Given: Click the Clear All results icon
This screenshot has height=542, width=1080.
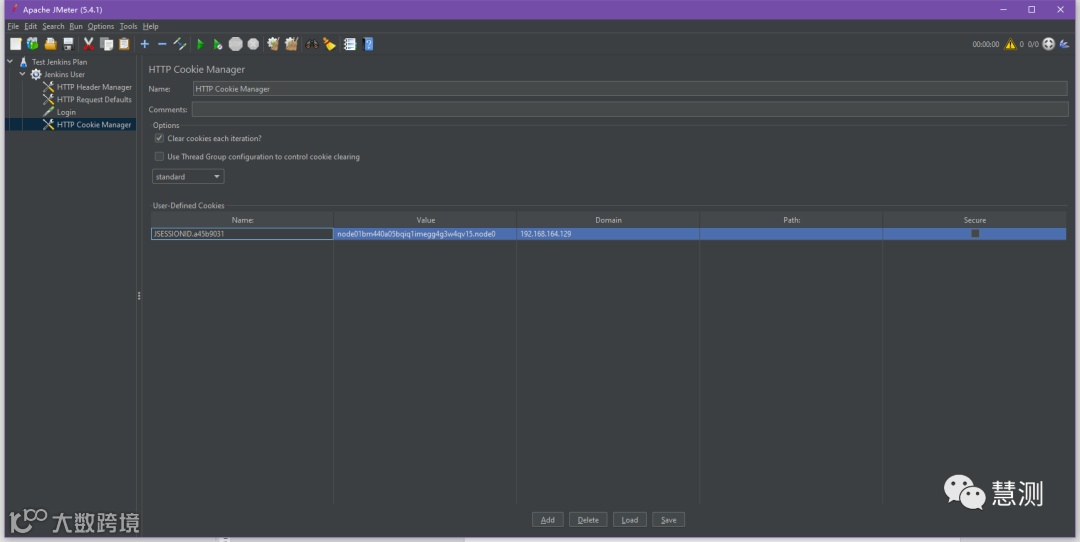Looking at the screenshot, I should click(291, 44).
